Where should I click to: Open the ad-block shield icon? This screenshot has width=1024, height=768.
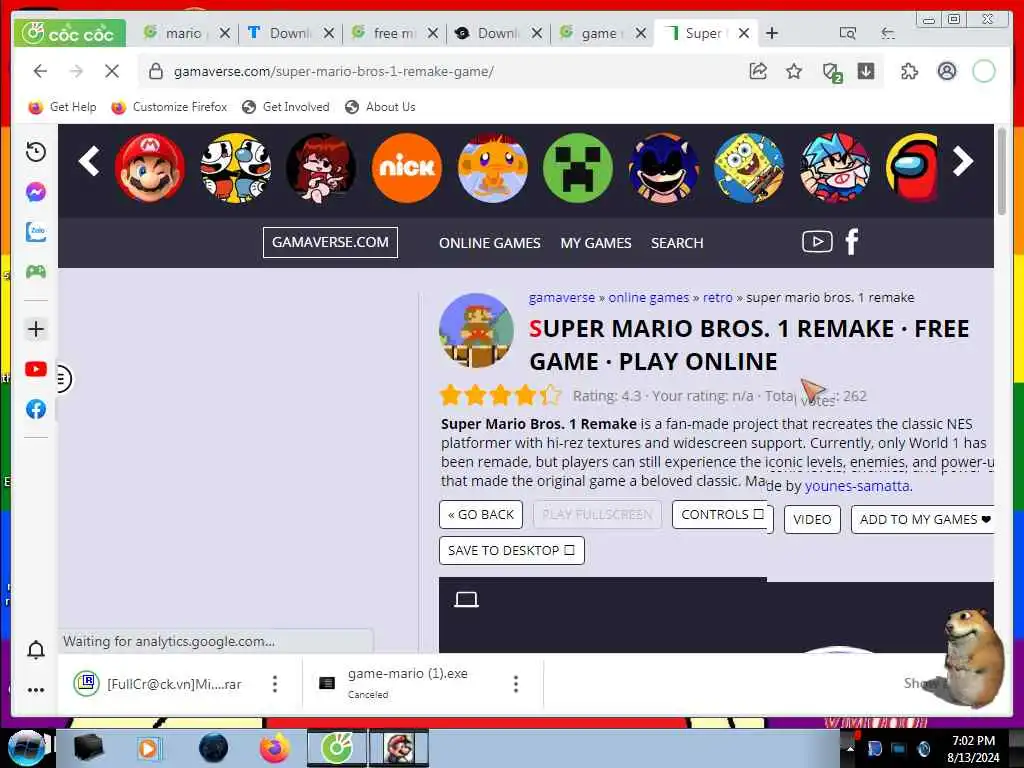[x=831, y=72]
